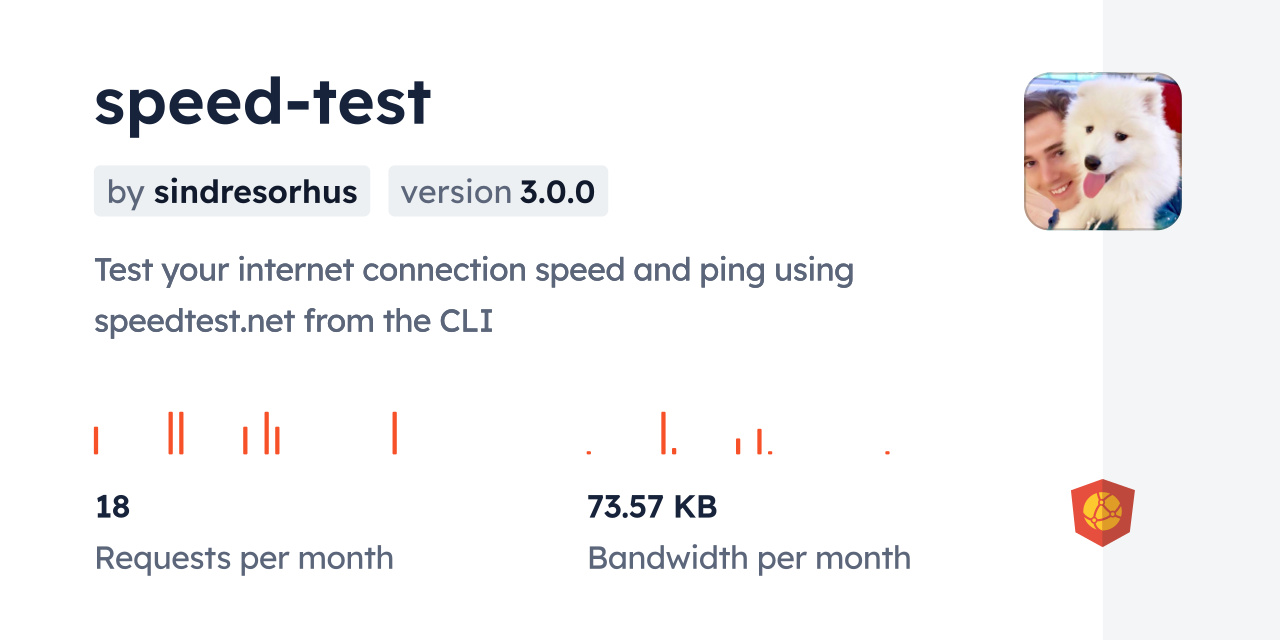Image resolution: width=1280 pixels, height=640 pixels.
Task: Click the "73.57 KB" bandwidth value
Action: pos(652,507)
